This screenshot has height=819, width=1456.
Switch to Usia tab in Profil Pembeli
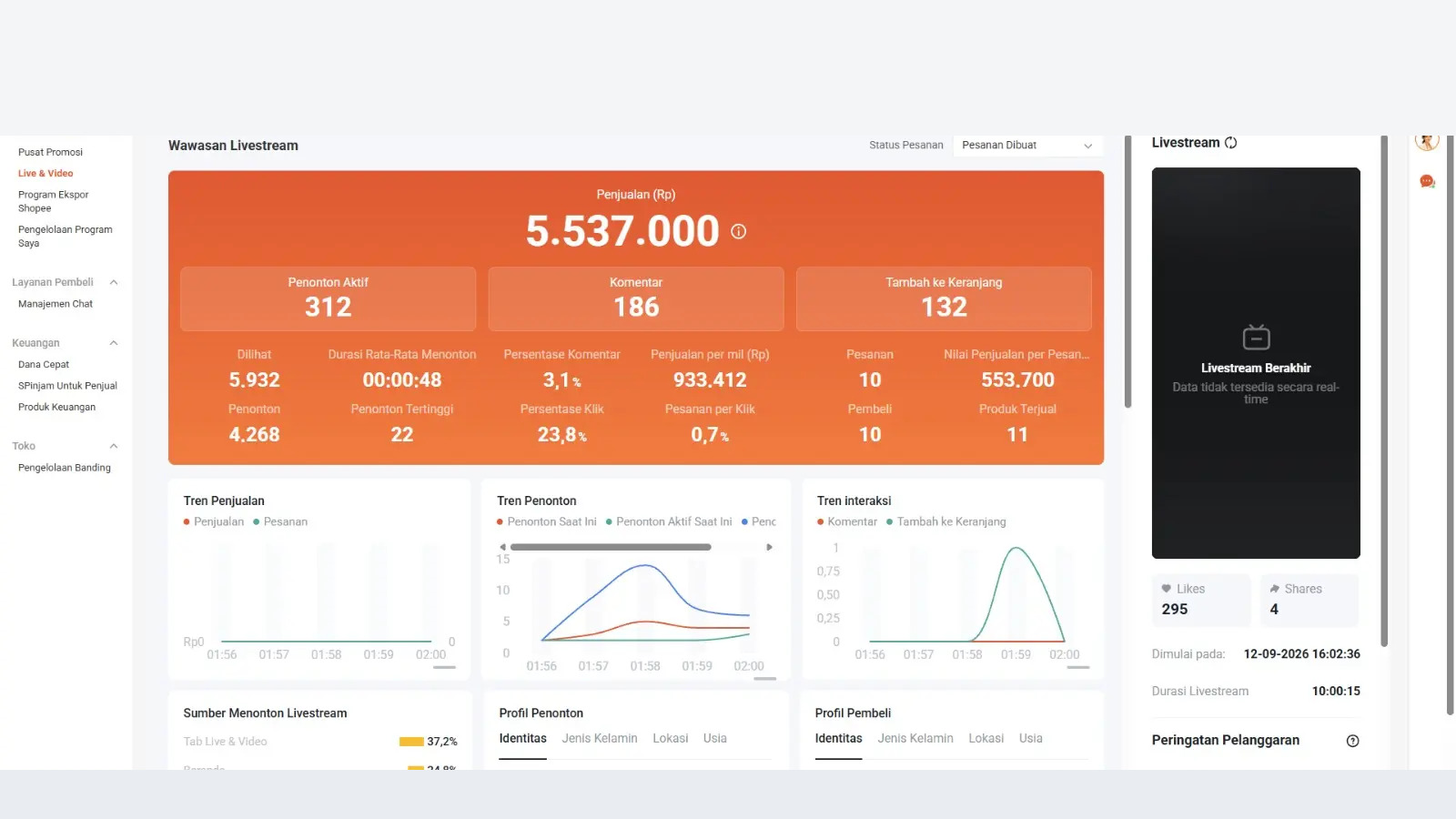[1031, 739]
